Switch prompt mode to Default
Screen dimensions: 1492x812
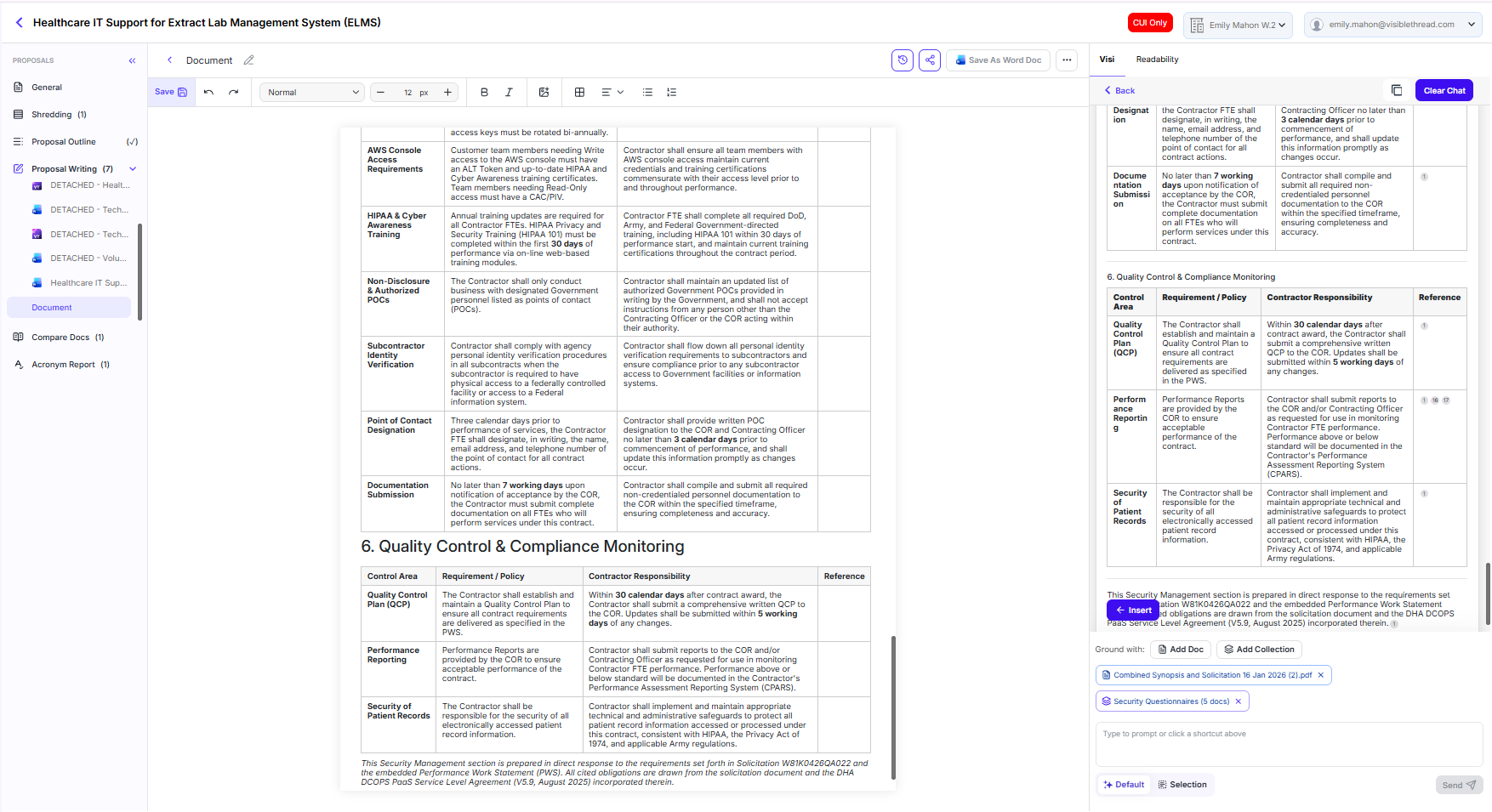click(x=1124, y=785)
